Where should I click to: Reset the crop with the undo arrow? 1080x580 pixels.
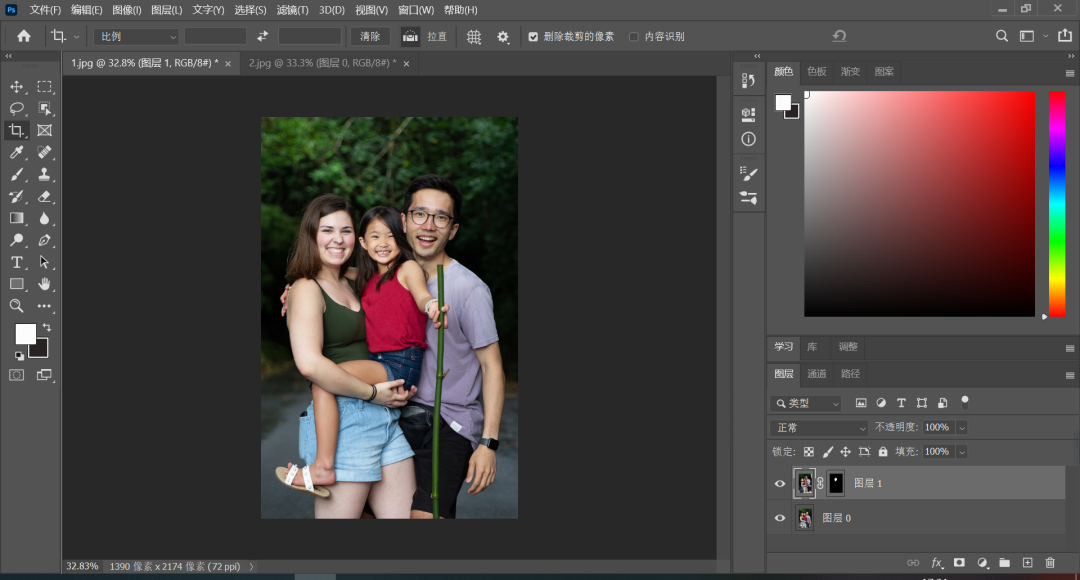click(x=839, y=37)
